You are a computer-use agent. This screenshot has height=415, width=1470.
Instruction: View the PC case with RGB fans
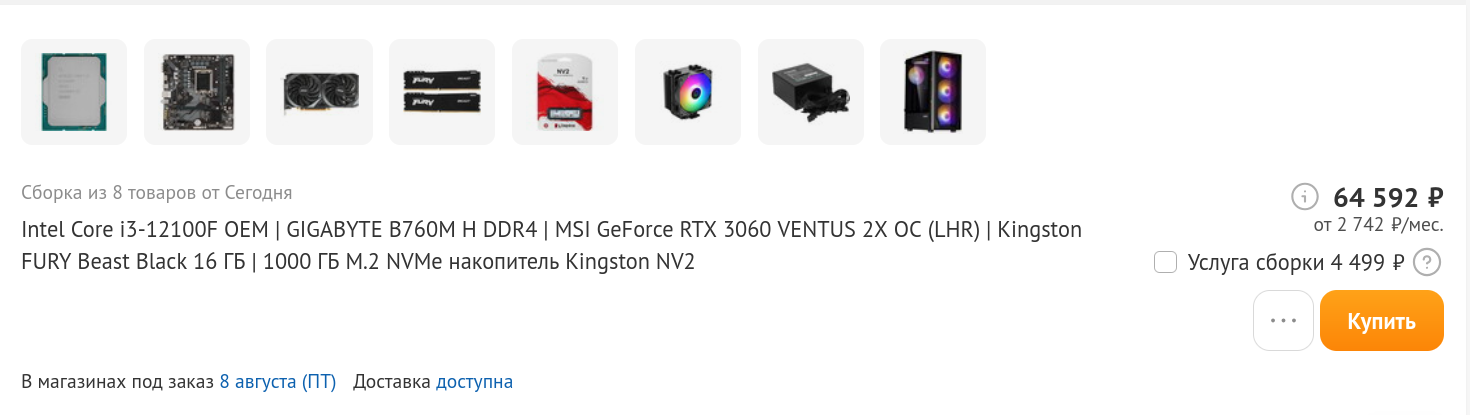pos(933,92)
